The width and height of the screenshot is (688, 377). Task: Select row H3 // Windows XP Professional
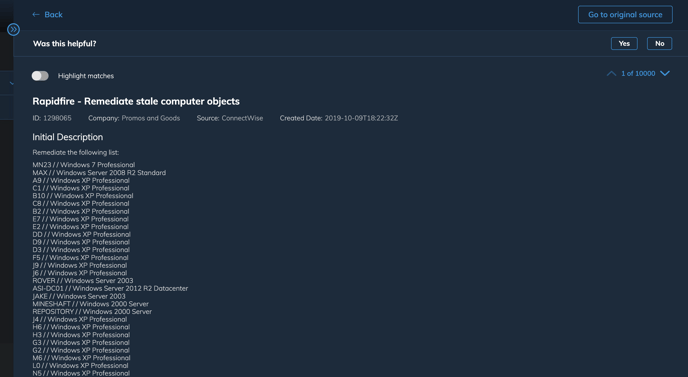click(81, 335)
